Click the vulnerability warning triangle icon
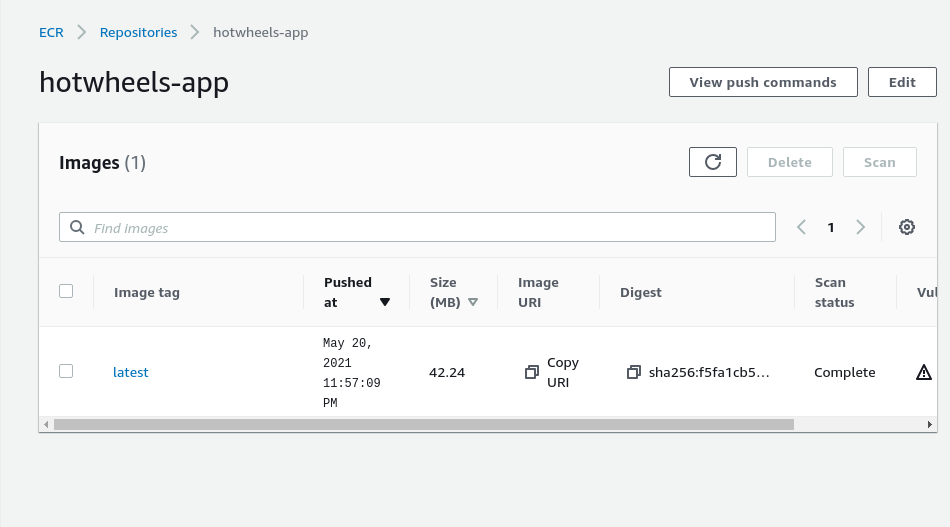 (923, 372)
